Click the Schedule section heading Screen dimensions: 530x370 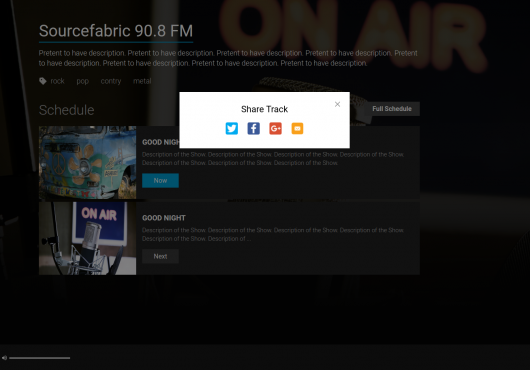pyautogui.click(x=67, y=110)
